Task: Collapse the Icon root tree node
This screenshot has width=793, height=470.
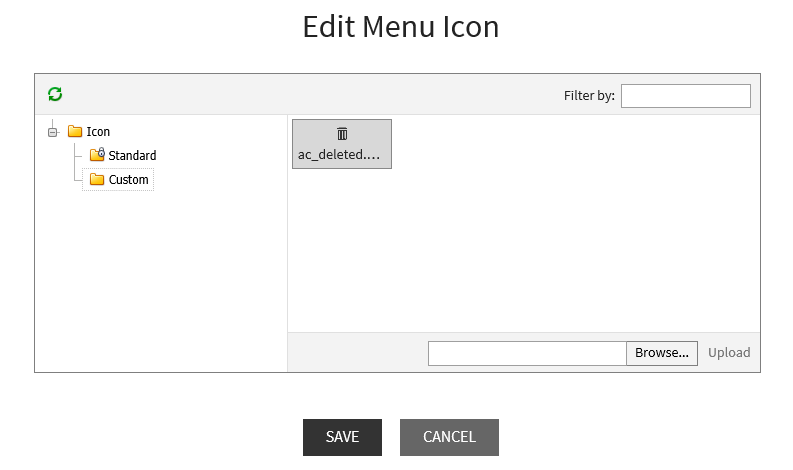Action: [53, 132]
